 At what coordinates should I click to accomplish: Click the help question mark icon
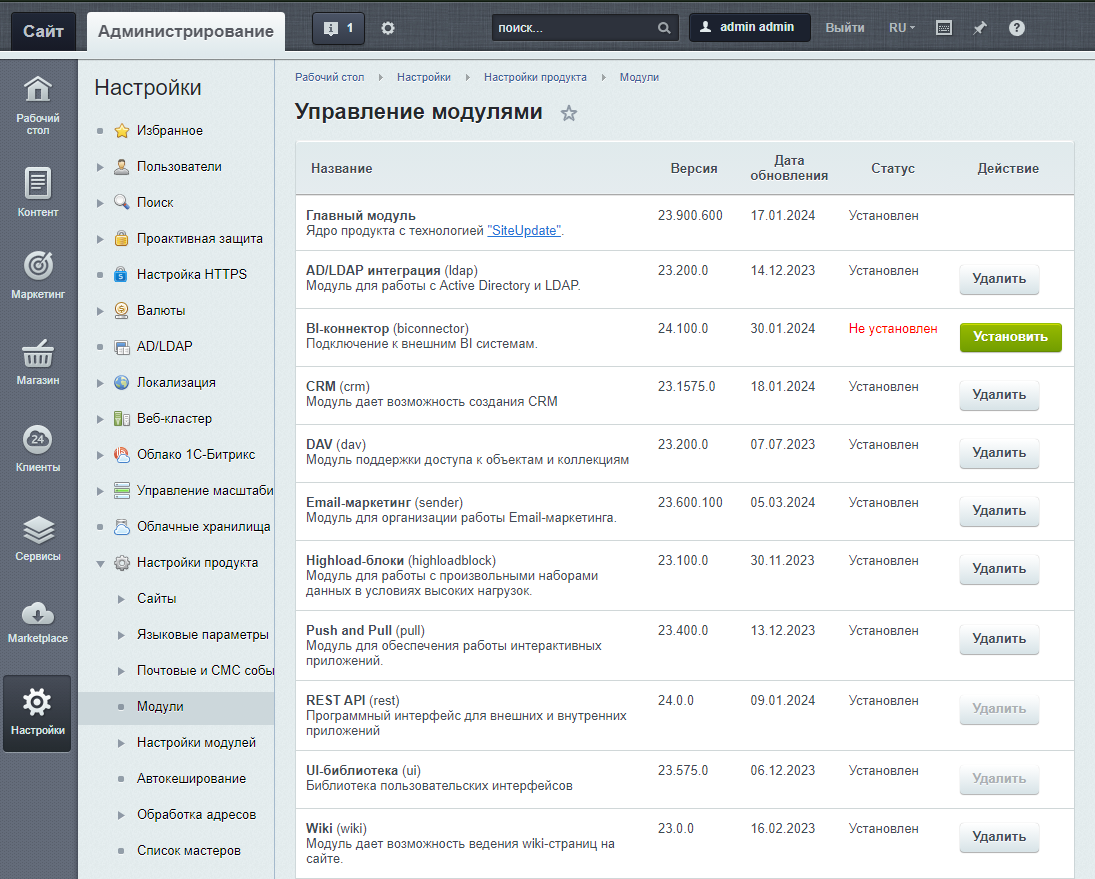point(1016,28)
